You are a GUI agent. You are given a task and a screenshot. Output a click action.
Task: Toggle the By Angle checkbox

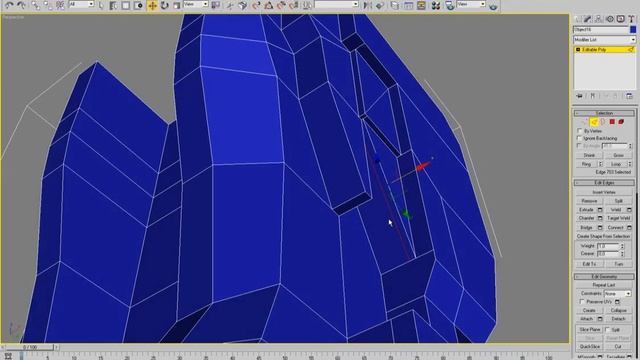tap(580, 145)
